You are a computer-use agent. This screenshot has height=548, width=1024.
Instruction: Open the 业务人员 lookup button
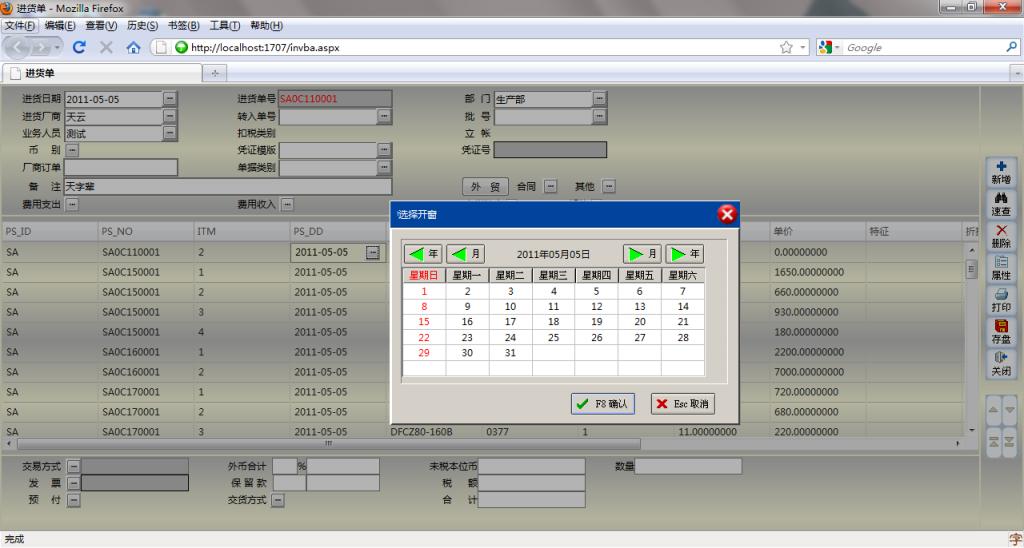(170, 133)
